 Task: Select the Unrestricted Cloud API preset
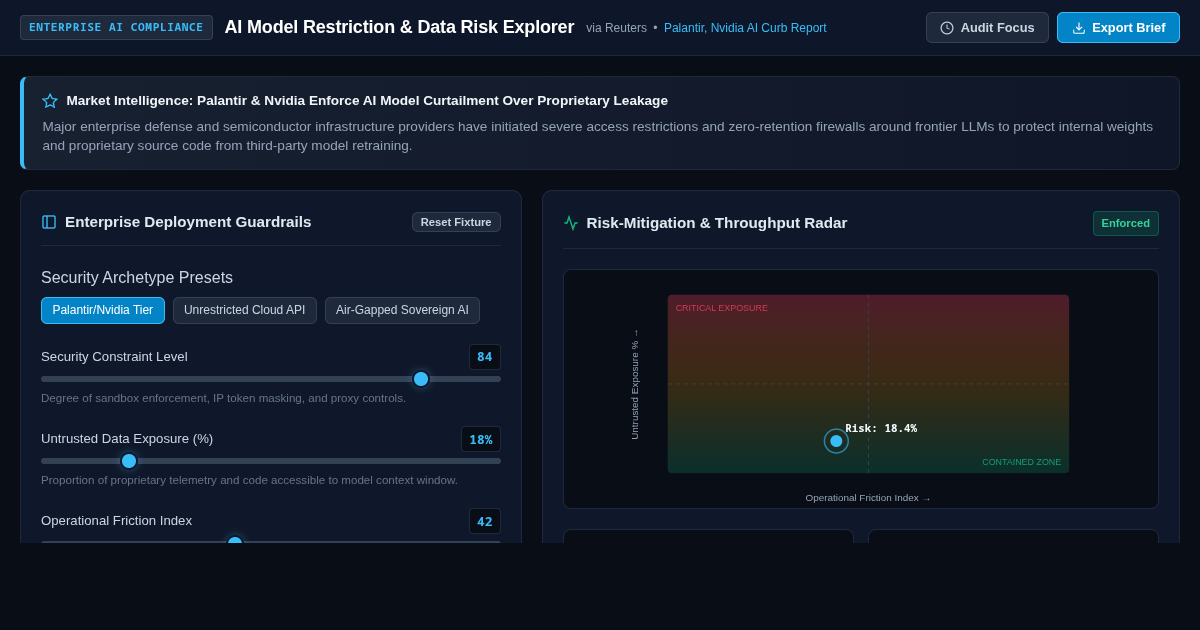245,310
